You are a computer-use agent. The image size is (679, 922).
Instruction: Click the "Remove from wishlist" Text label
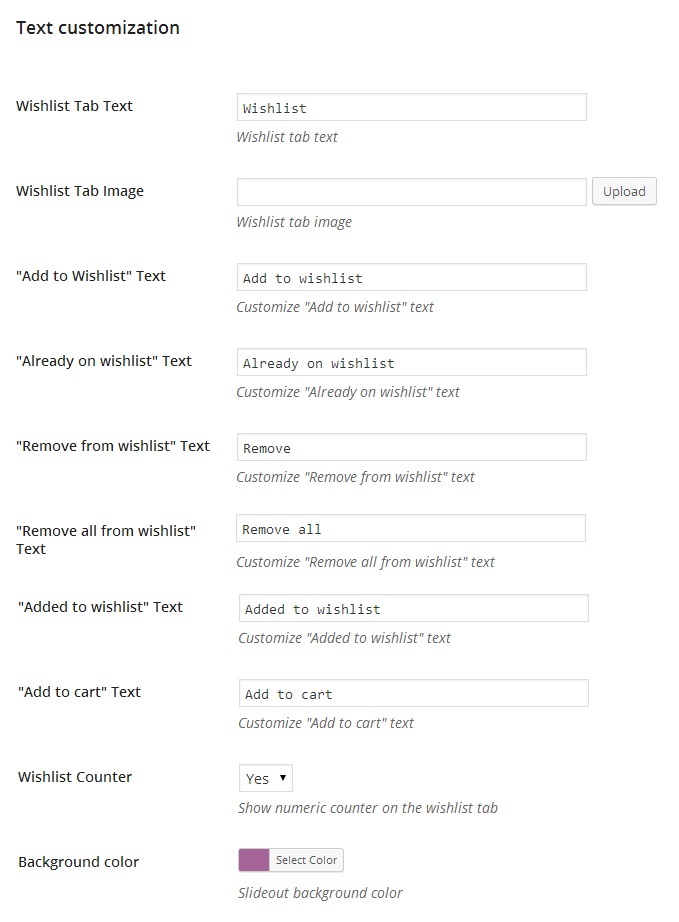(113, 446)
